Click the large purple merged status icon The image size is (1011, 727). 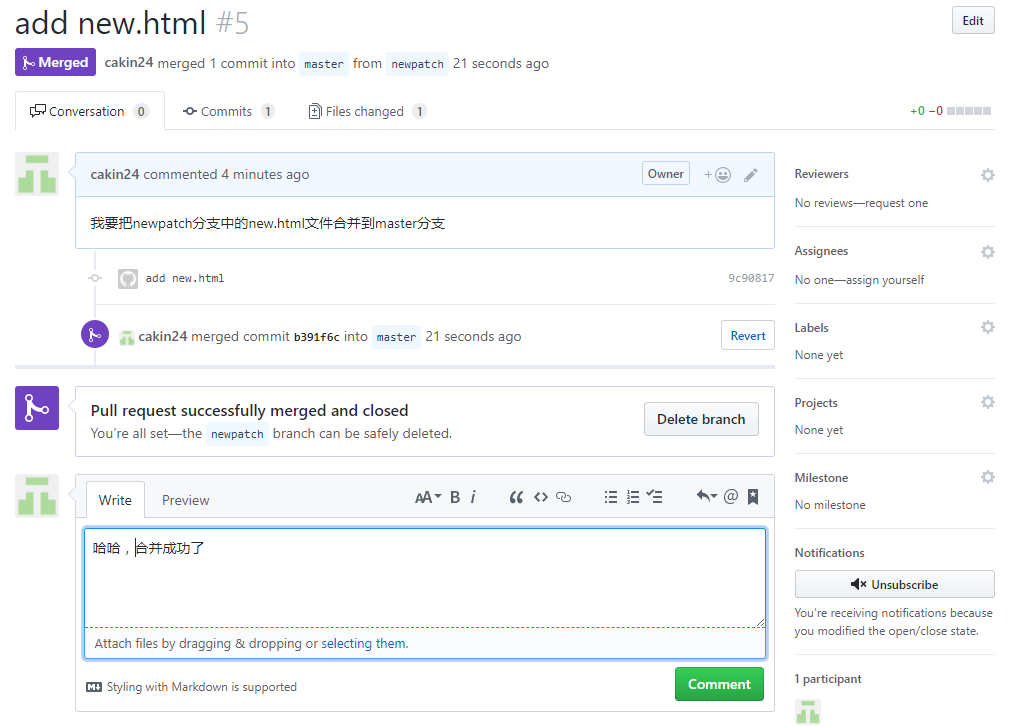point(37,408)
